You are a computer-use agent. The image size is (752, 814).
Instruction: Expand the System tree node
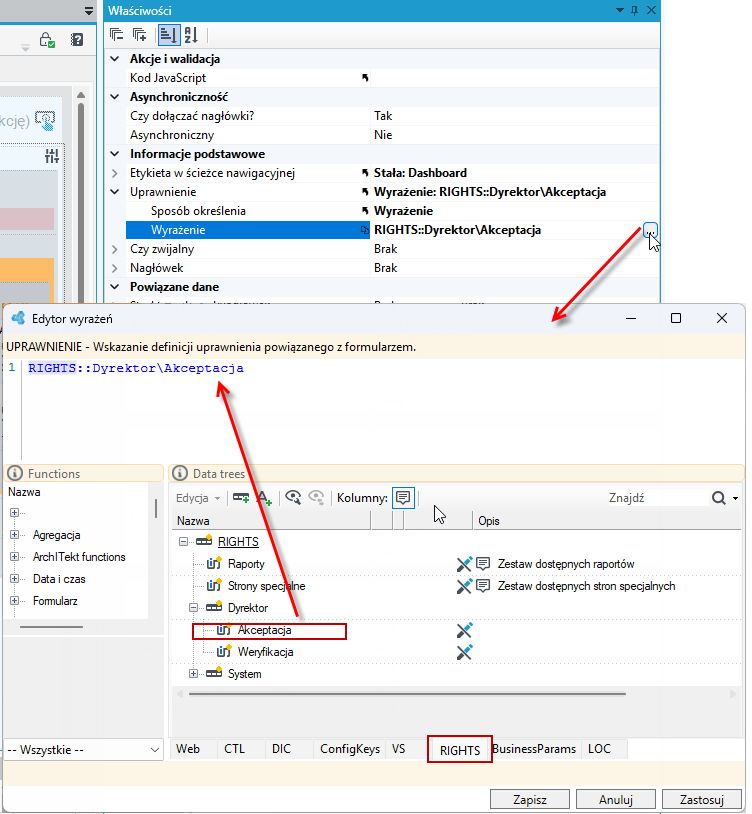(193, 673)
